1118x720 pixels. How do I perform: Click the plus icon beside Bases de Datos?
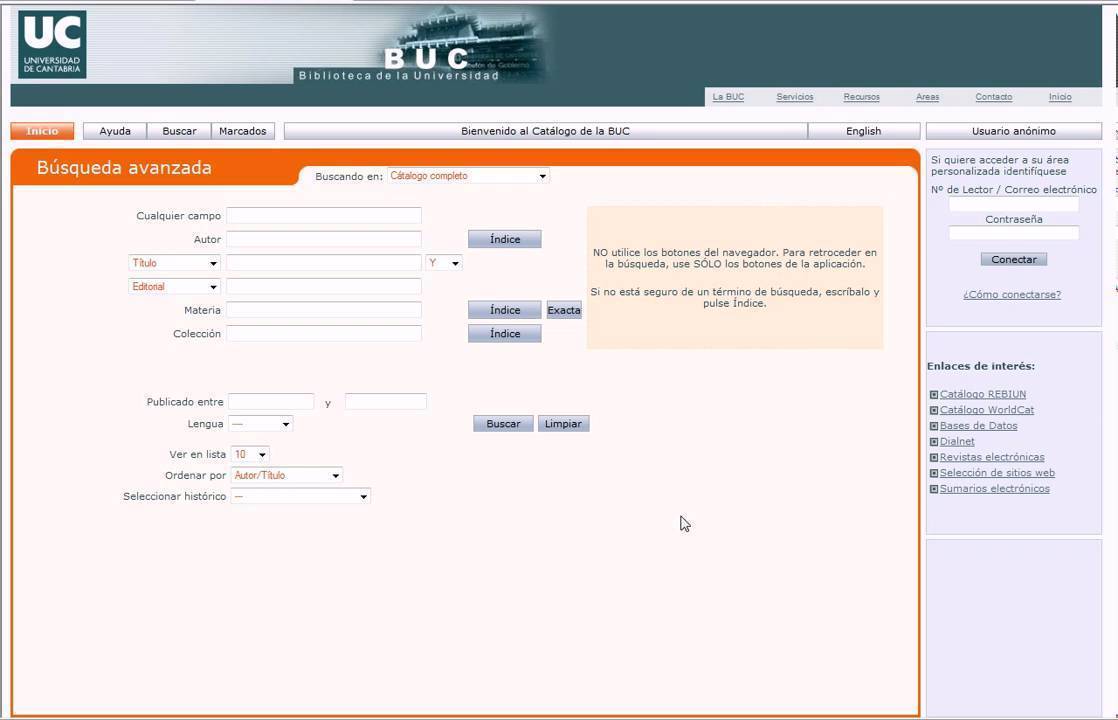click(x=934, y=426)
